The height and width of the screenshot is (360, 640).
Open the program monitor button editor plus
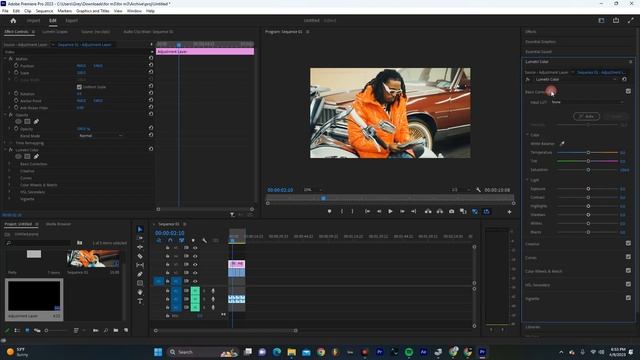point(509,212)
